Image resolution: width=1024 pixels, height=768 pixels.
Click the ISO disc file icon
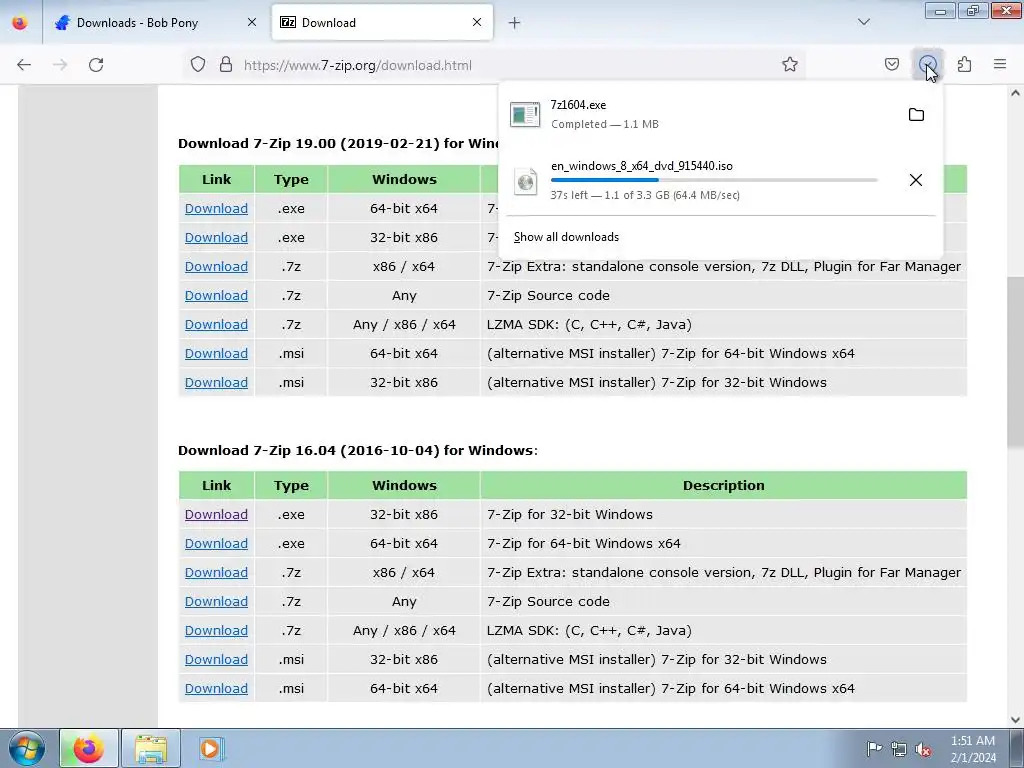point(525,182)
